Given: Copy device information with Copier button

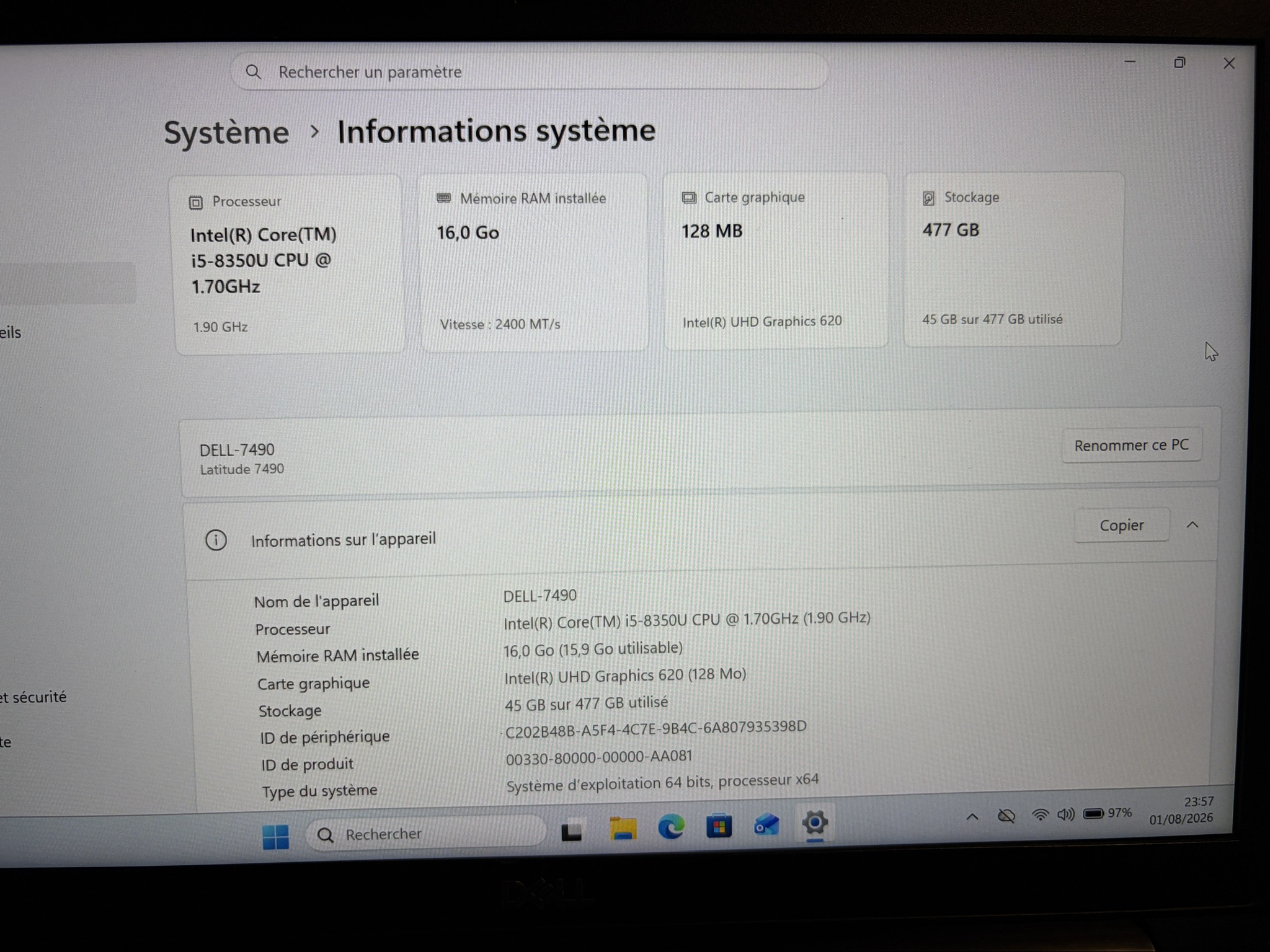Looking at the screenshot, I should [x=1122, y=525].
